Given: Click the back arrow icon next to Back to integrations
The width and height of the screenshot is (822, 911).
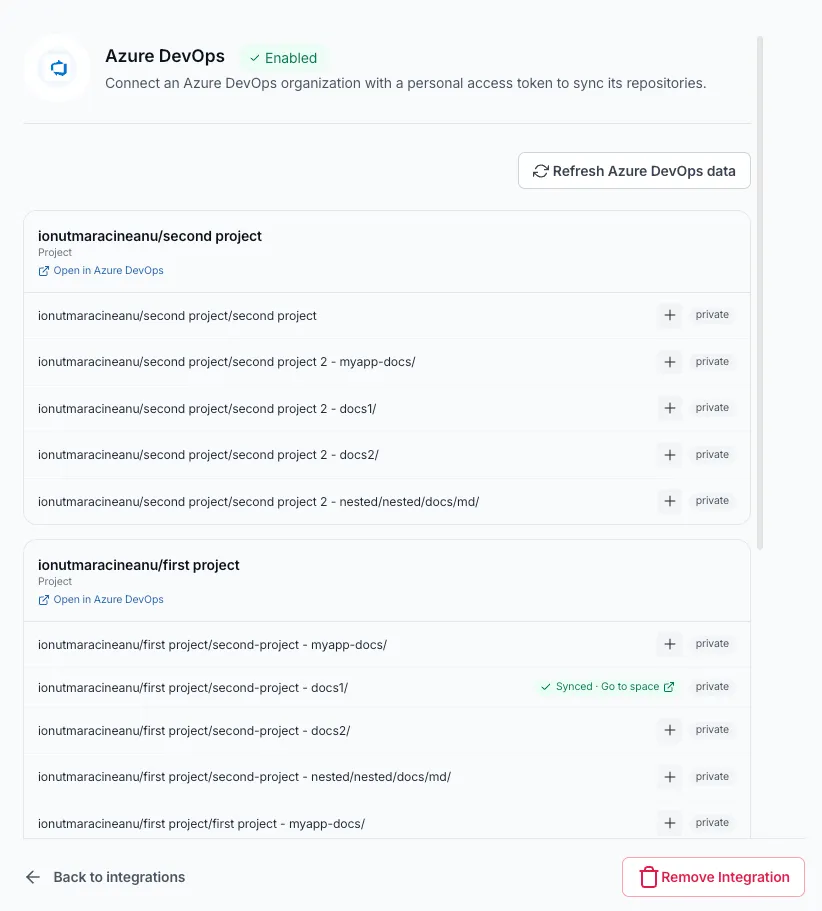Looking at the screenshot, I should (33, 877).
